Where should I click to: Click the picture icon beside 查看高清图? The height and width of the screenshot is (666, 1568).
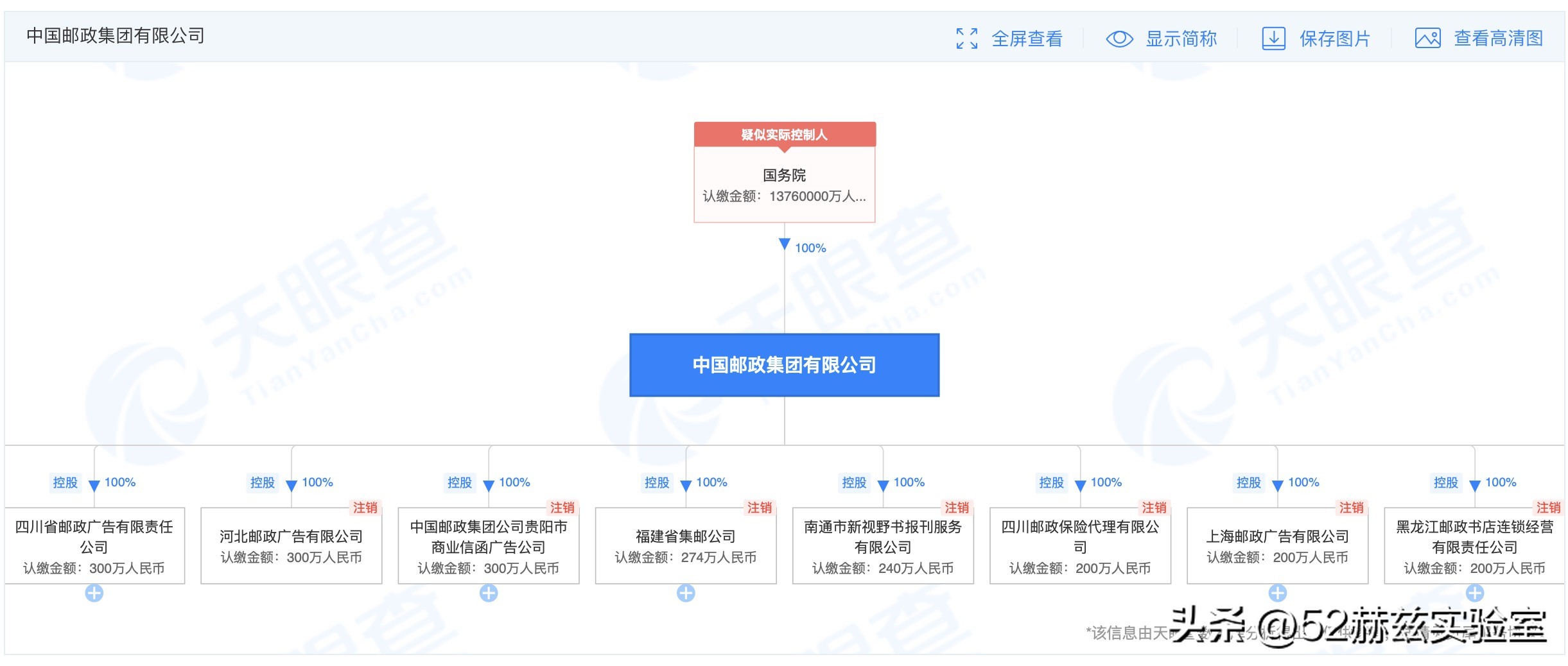1428,38
